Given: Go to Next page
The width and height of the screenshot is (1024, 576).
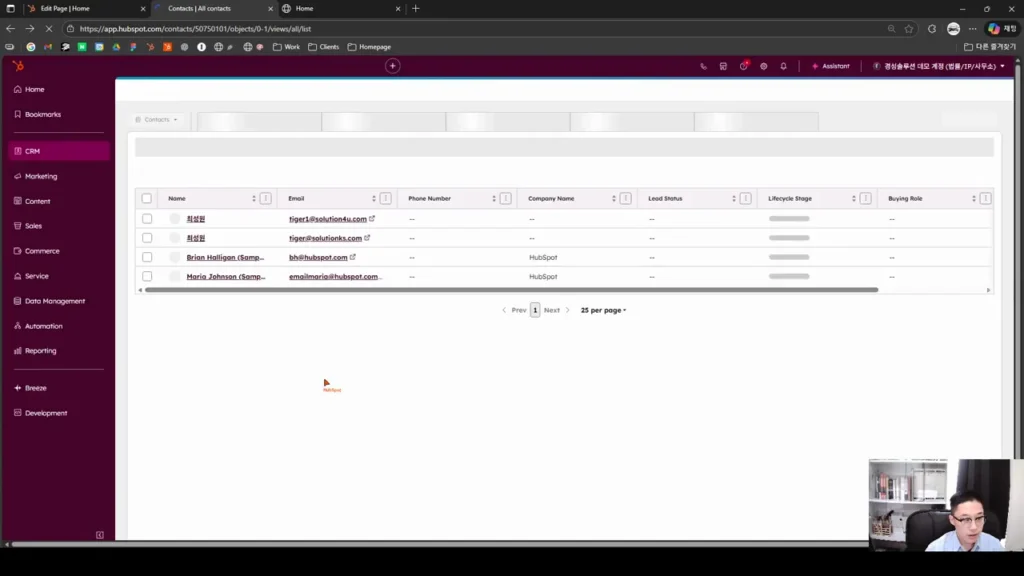Looking at the screenshot, I should [x=556, y=310].
